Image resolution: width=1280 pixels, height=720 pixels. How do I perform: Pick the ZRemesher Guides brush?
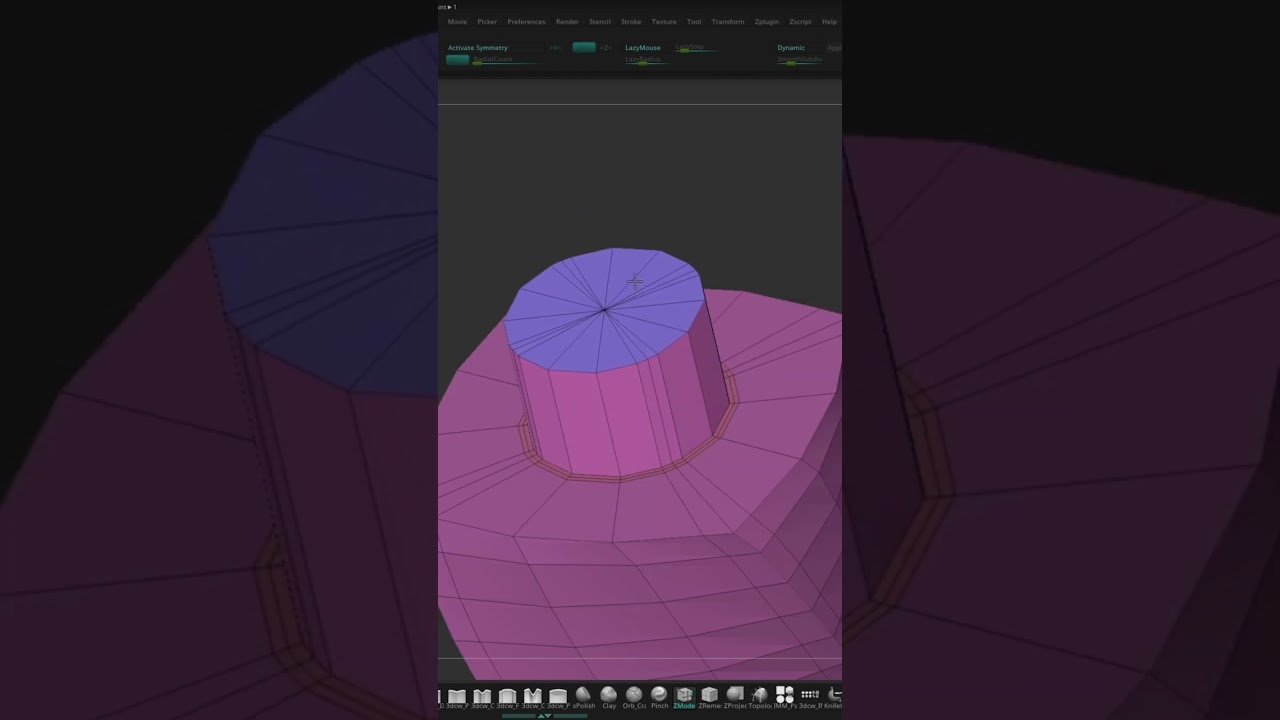(x=710, y=695)
